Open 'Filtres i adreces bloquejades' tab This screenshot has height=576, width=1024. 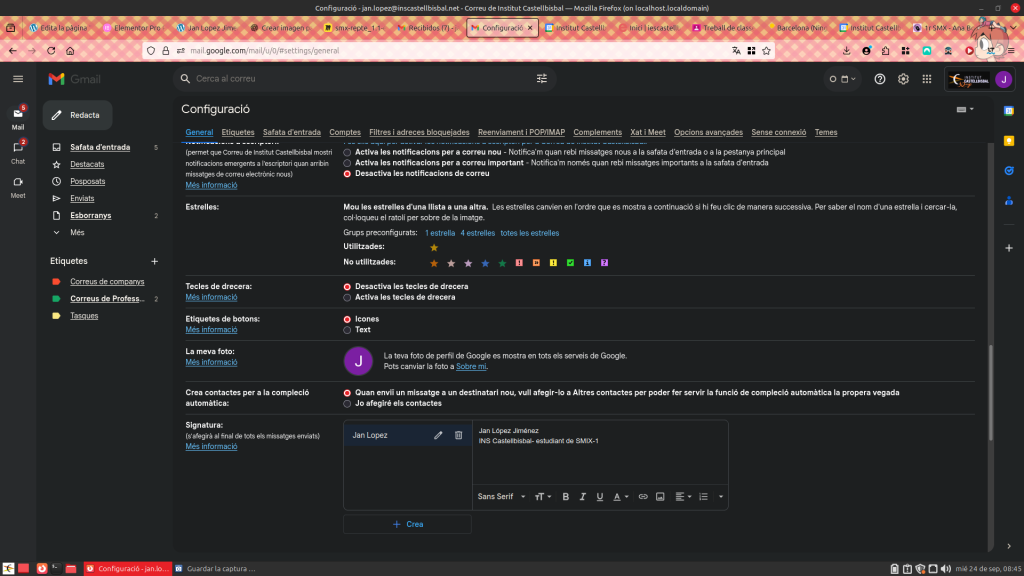tap(419, 132)
